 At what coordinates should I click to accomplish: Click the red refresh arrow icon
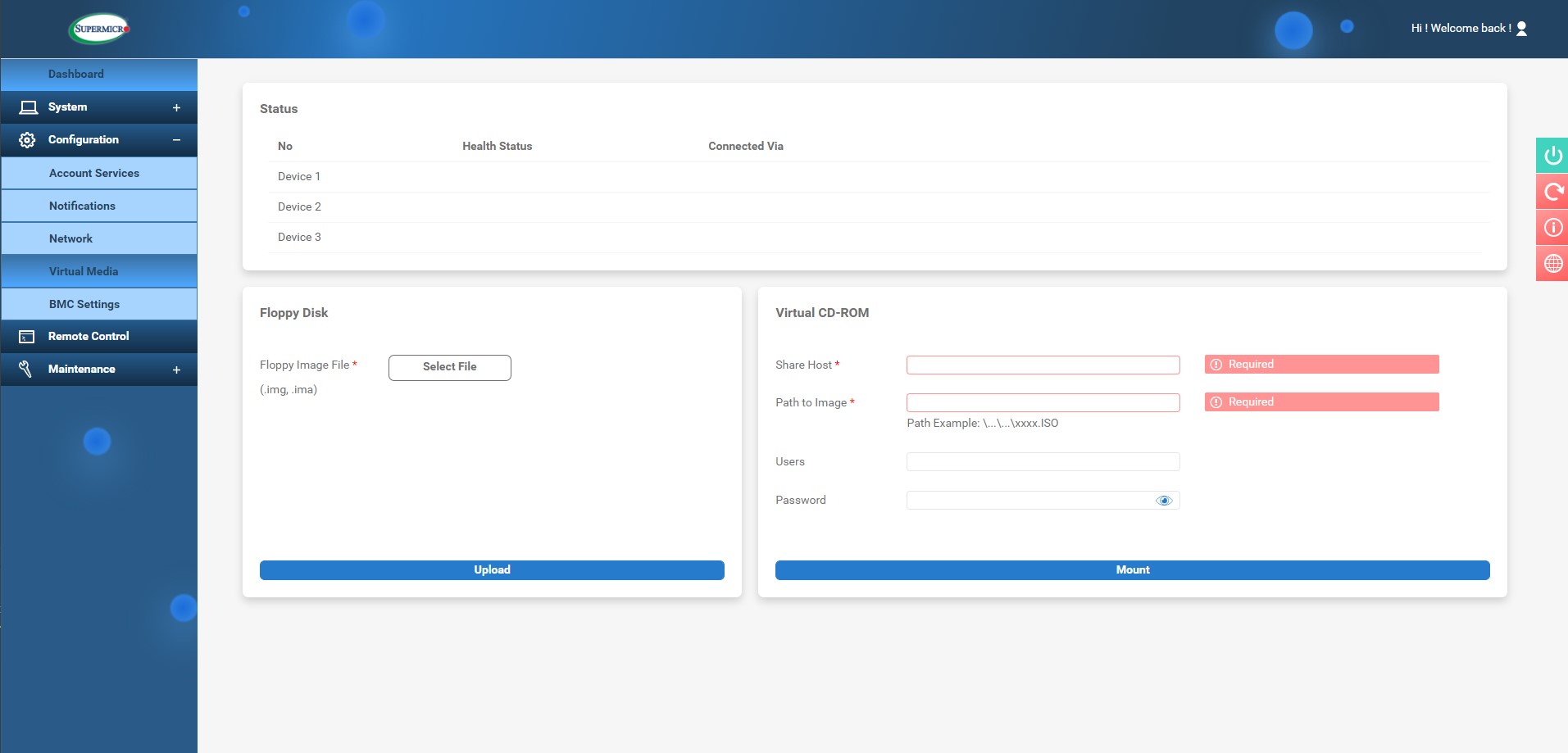coord(1552,192)
